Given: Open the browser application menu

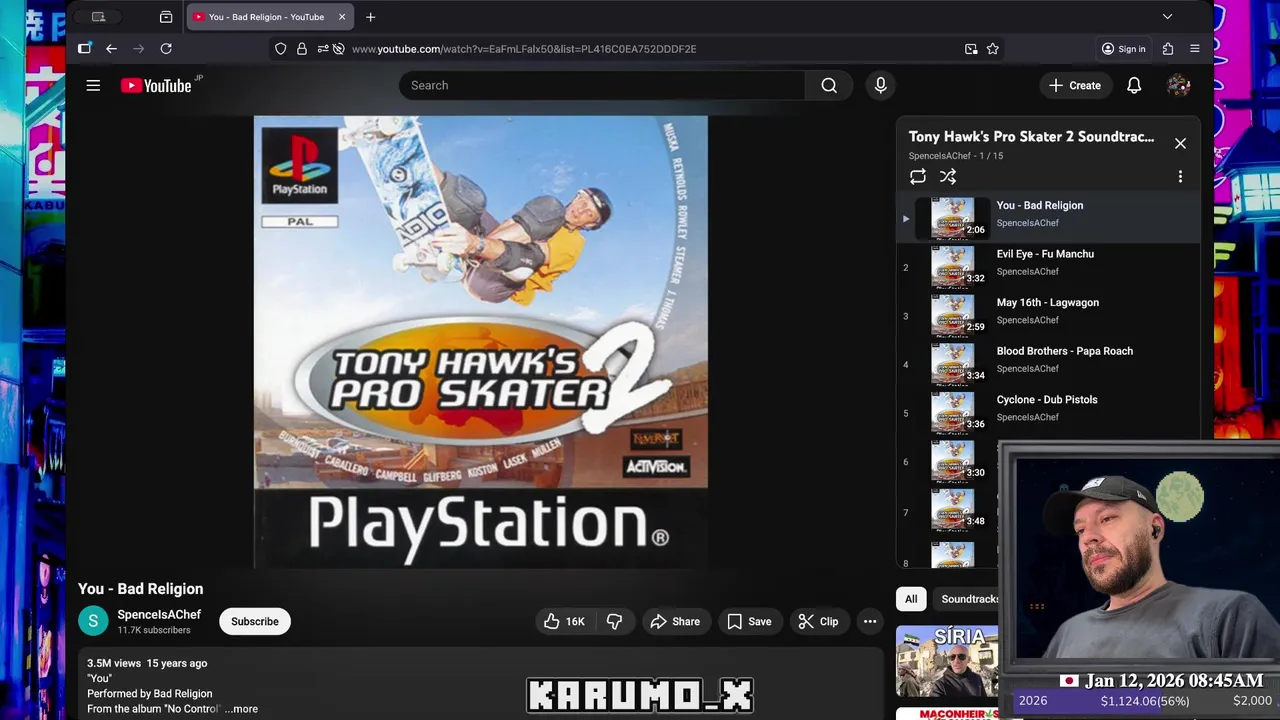Looking at the screenshot, I should [x=1195, y=49].
